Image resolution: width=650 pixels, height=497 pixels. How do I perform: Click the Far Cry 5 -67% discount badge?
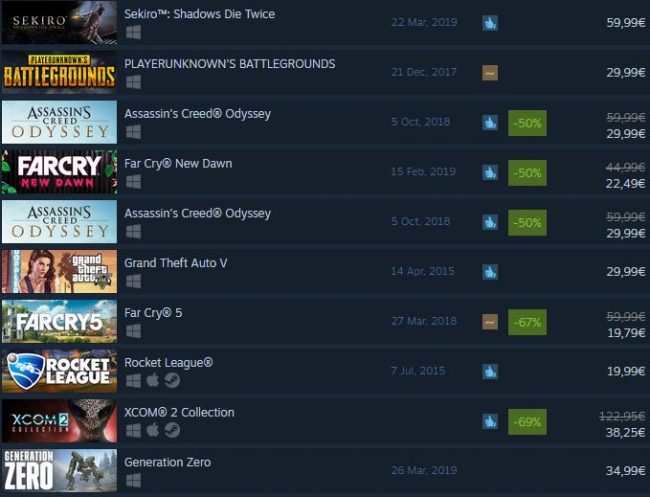[527, 322]
